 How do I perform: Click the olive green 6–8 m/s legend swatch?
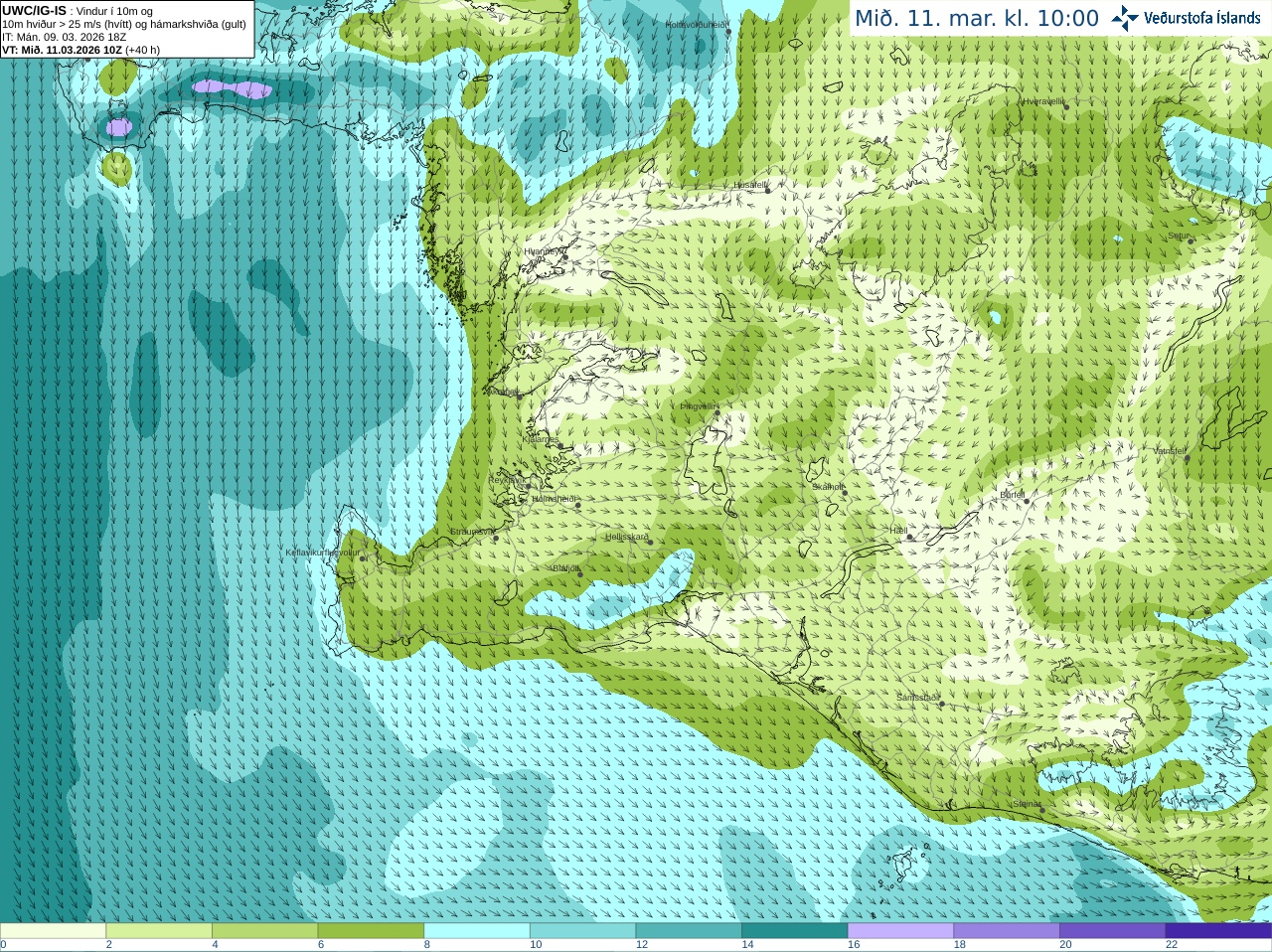[371, 931]
